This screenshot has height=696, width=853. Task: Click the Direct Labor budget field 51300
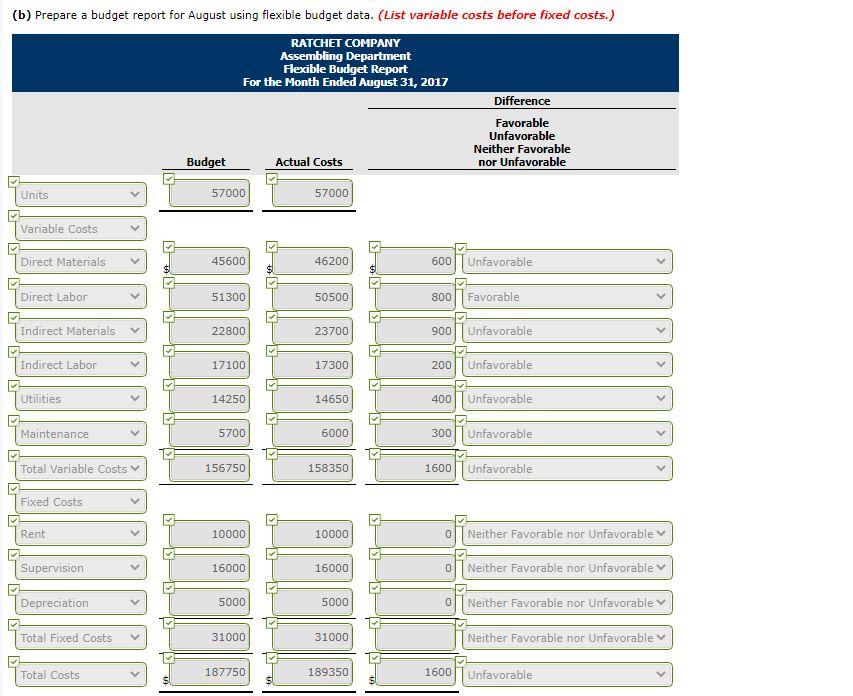(x=209, y=297)
